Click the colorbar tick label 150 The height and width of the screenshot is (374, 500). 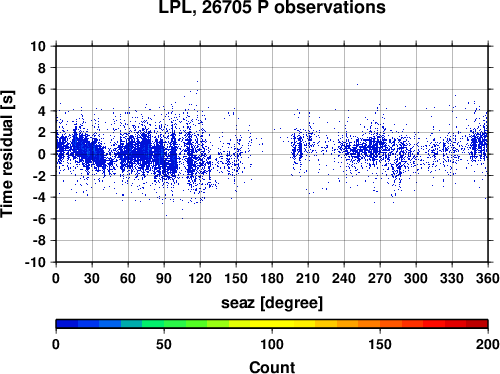(x=380, y=344)
